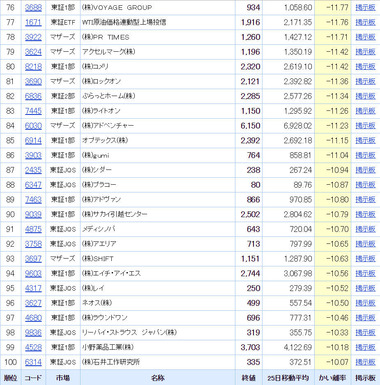Screen dimensions: 380x385
Task: Open stock code 3624 link
Action: (33, 52)
